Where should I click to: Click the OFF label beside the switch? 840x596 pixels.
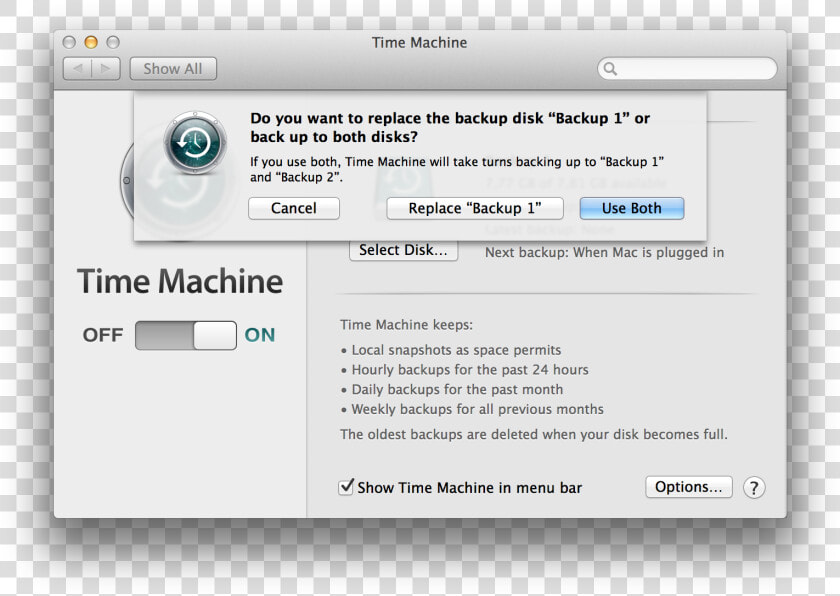click(103, 335)
